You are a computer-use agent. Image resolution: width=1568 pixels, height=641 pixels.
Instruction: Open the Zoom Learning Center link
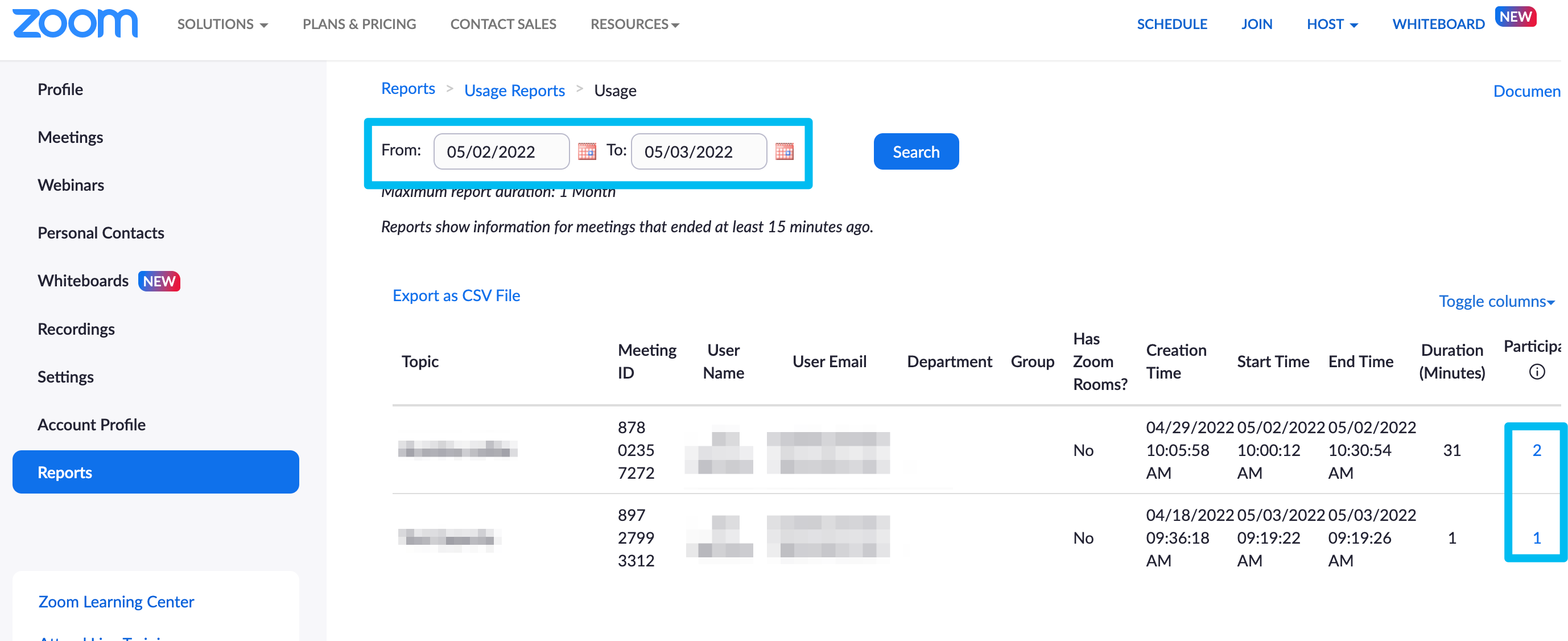pyautogui.click(x=116, y=601)
